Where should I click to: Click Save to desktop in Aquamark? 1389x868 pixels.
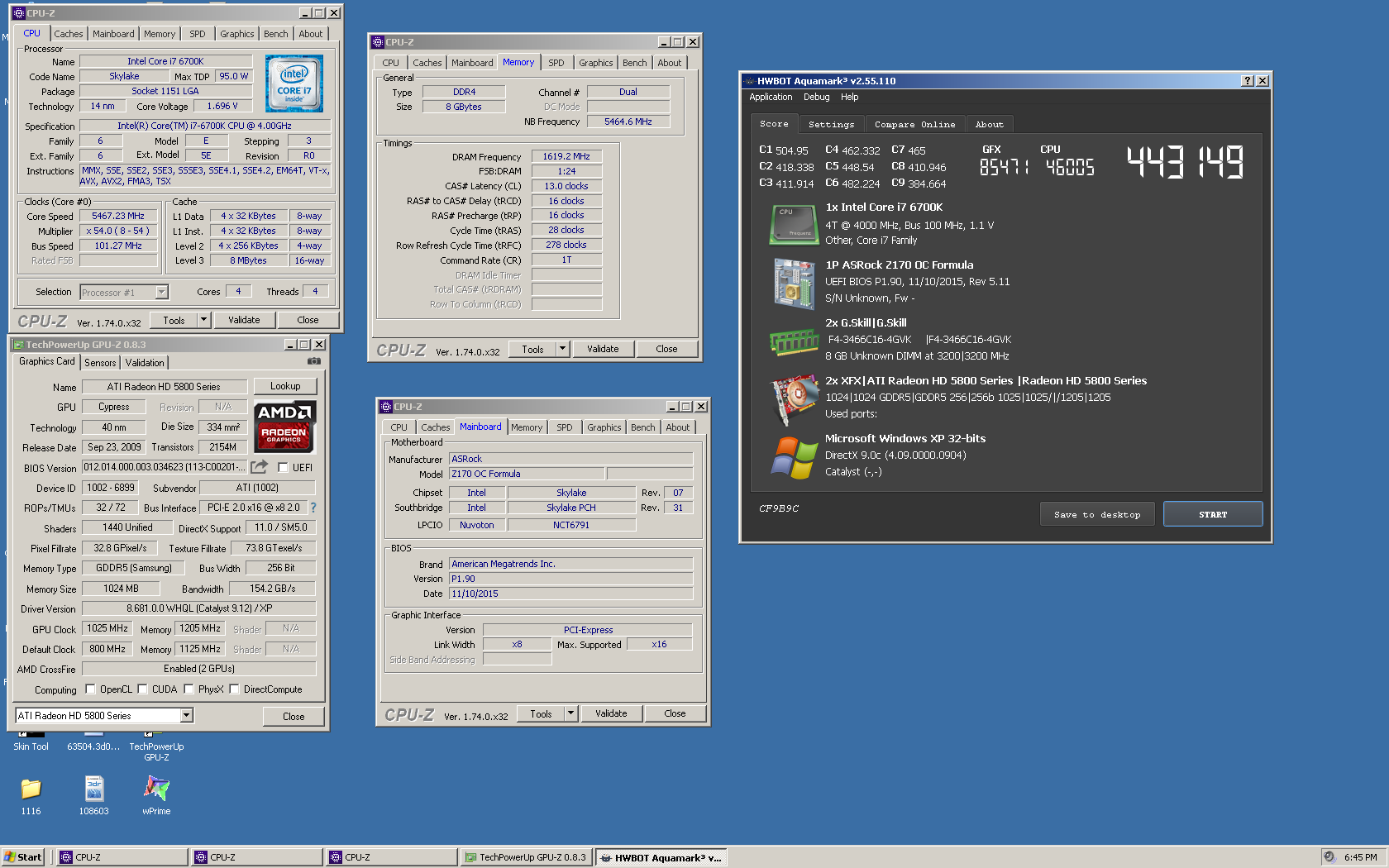click(x=1097, y=514)
